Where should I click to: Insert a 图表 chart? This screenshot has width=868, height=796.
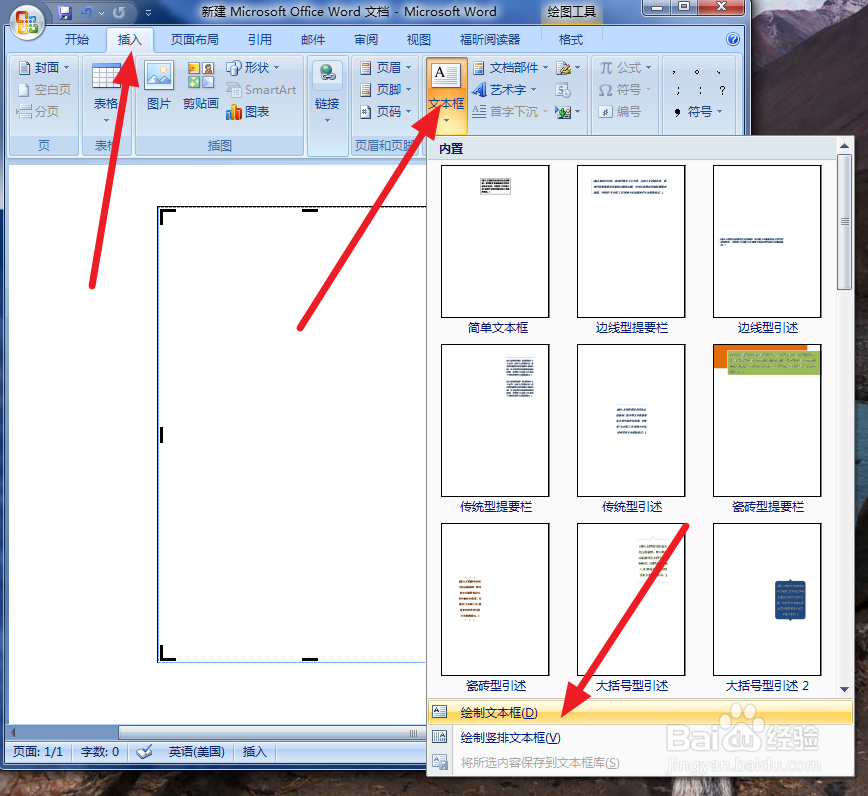pos(247,112)
